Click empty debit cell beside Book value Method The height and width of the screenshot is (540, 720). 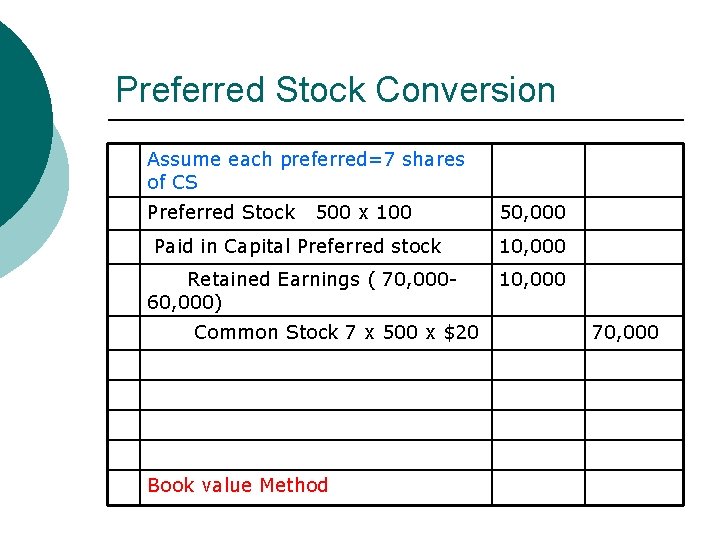(x=537, y=486)
